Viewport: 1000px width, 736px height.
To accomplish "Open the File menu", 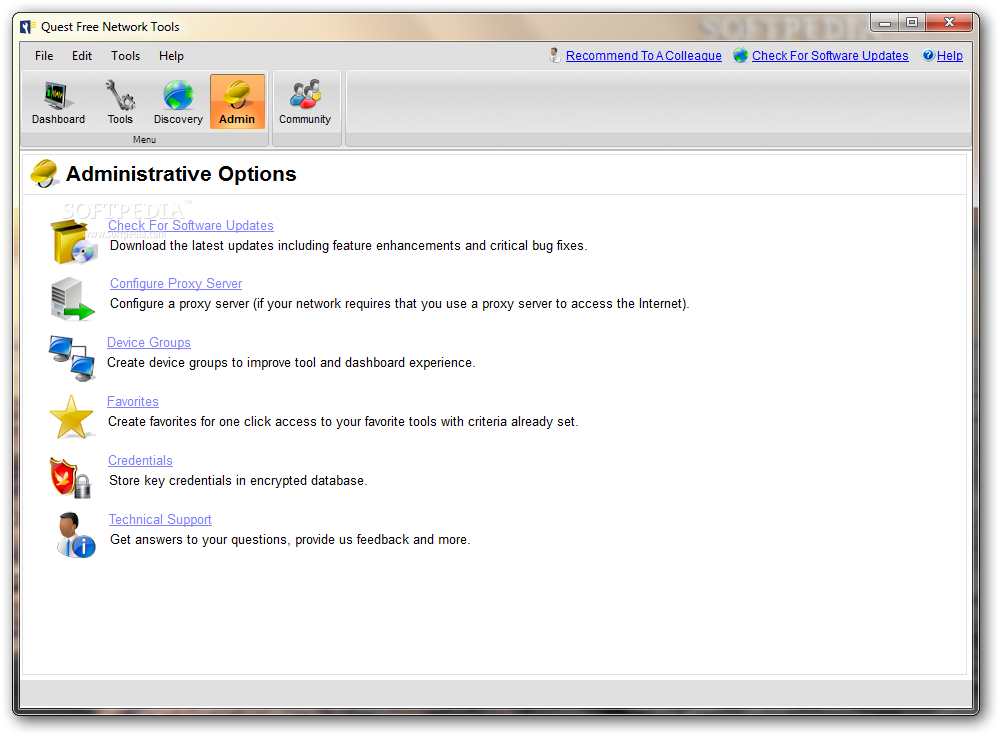I will click(x=44, y=55).
